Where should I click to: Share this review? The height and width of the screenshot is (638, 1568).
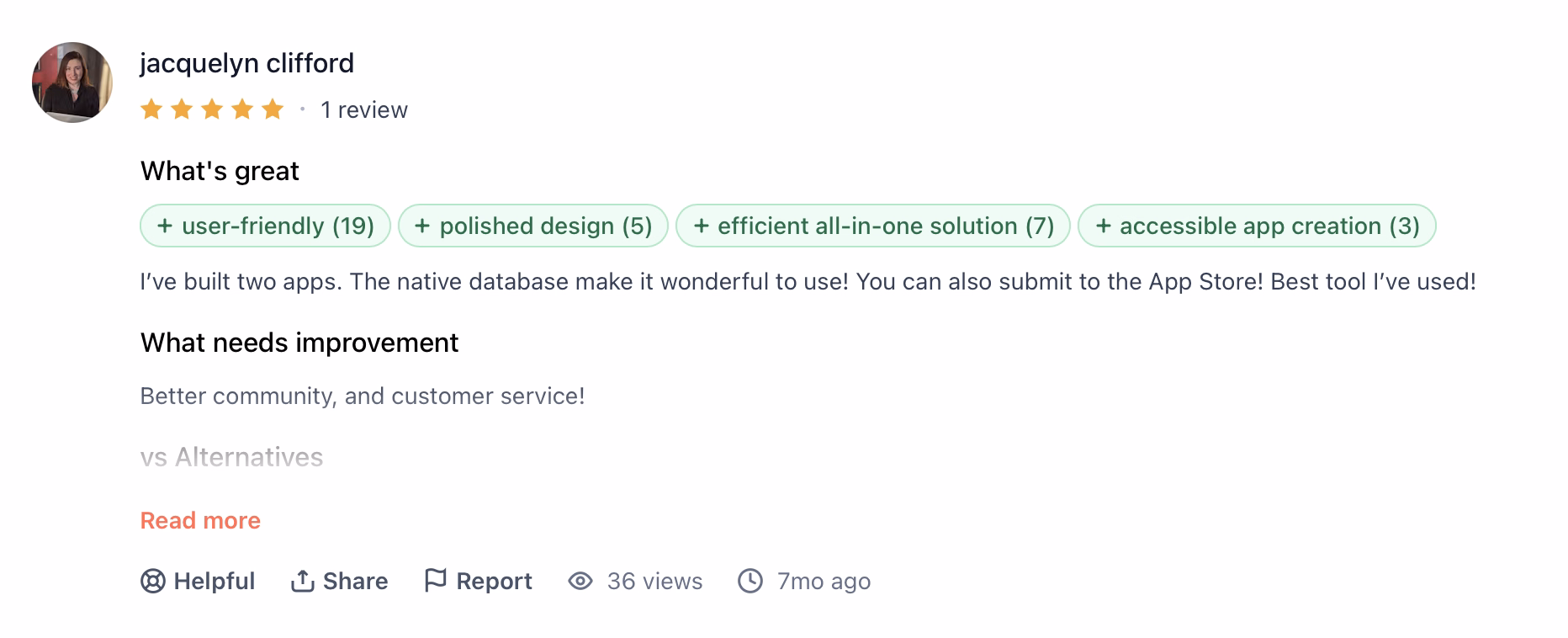(339, 582)
